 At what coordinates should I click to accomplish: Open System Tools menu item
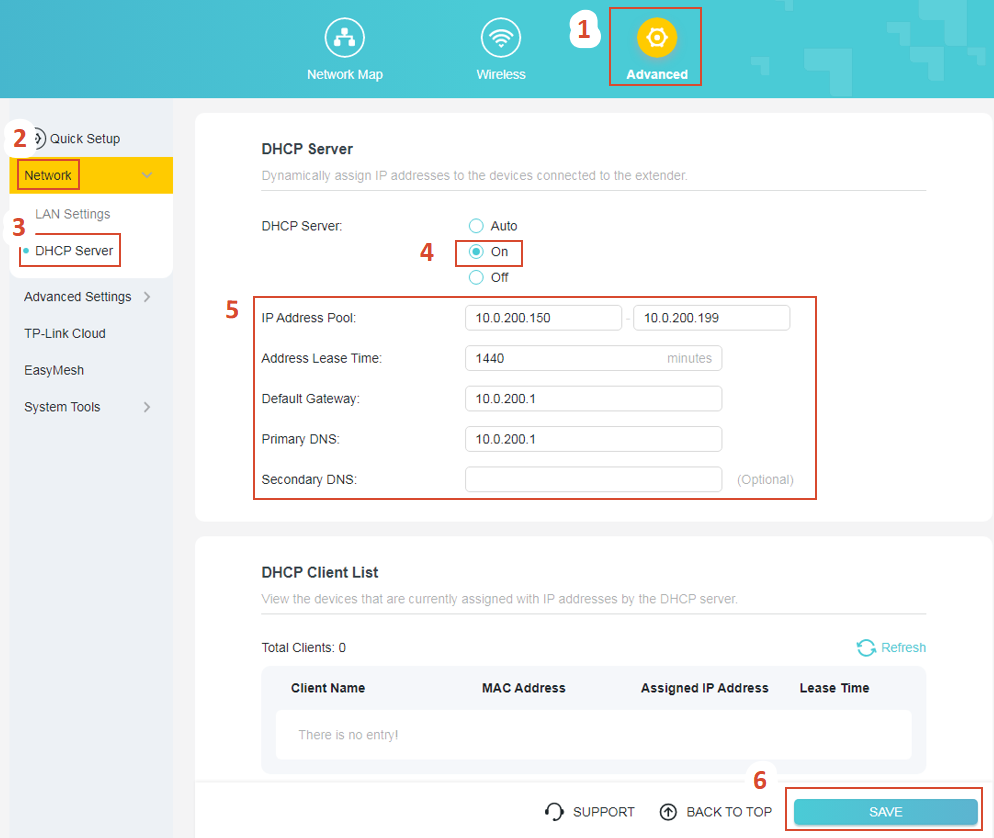coord(62,407)
